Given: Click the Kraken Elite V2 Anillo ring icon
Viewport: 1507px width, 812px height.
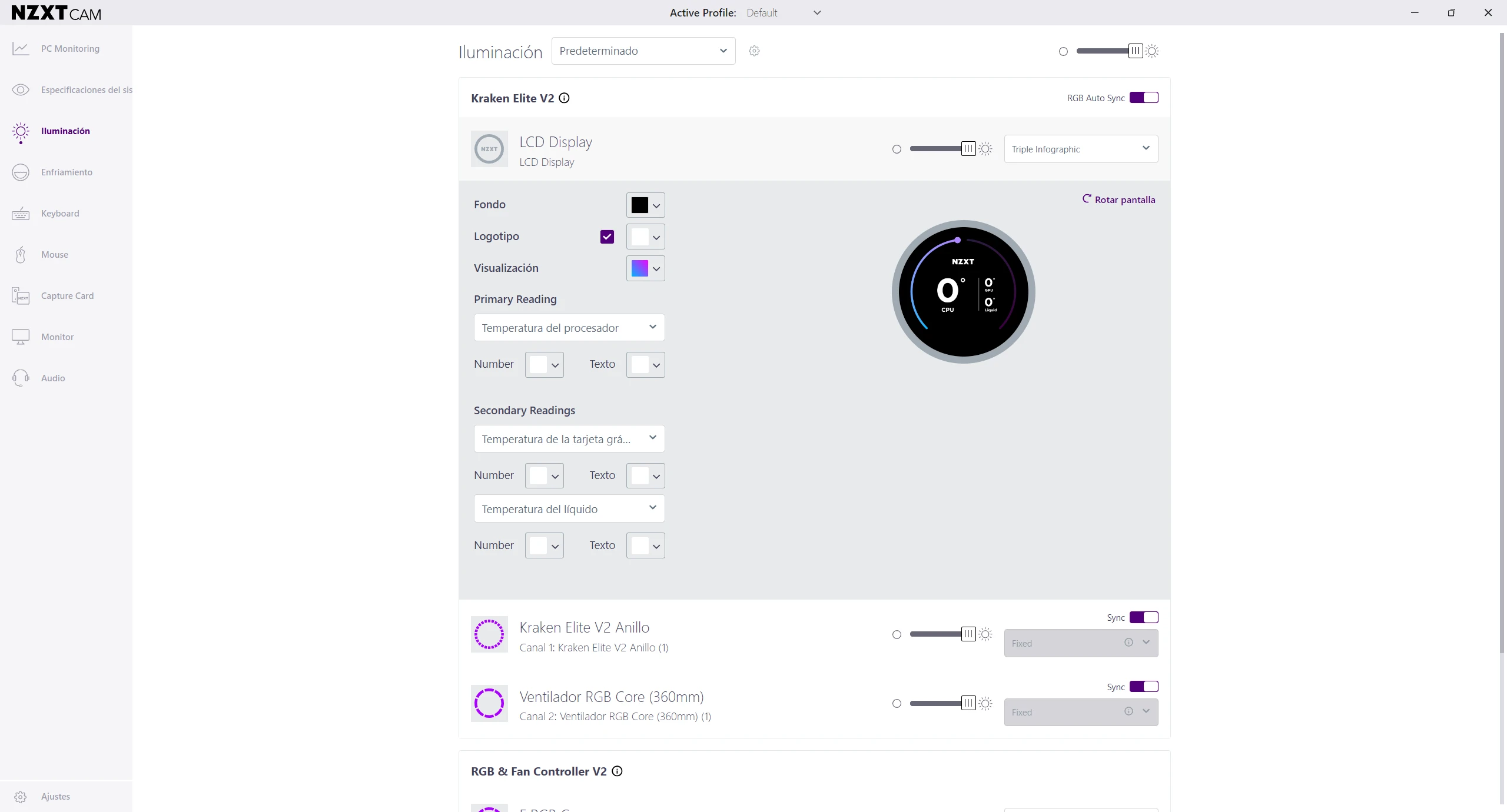Looking at the screenshot, I should click(x=489, y=634).
